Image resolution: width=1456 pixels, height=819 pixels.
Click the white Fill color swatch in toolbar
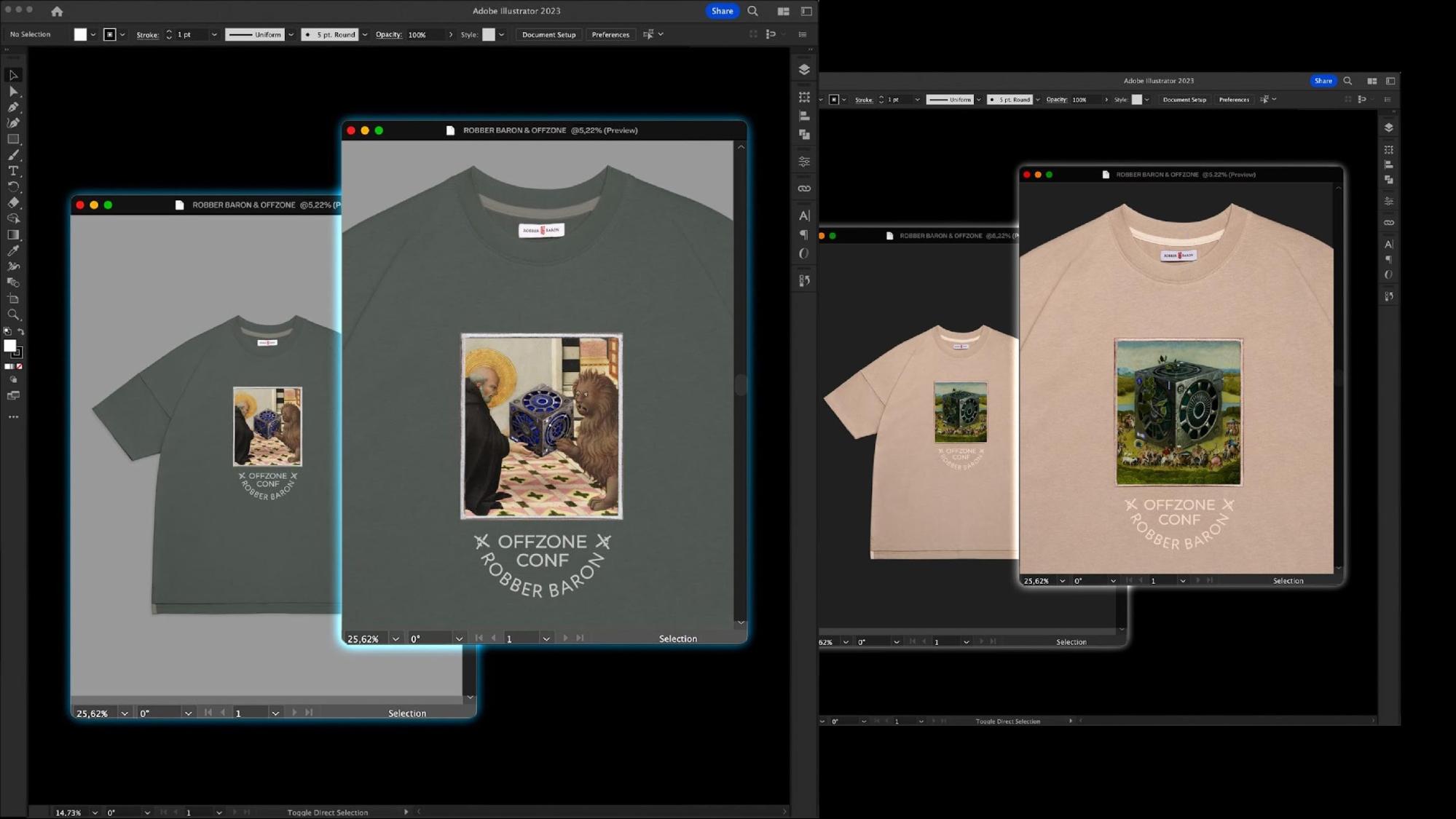point(9,346)
